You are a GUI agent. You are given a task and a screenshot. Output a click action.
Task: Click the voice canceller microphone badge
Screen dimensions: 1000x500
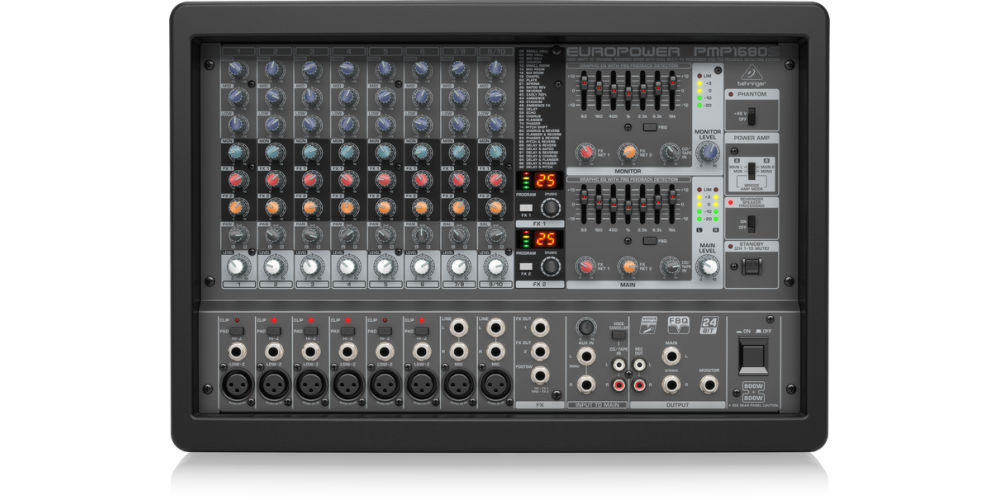click(x=649, y=325)
